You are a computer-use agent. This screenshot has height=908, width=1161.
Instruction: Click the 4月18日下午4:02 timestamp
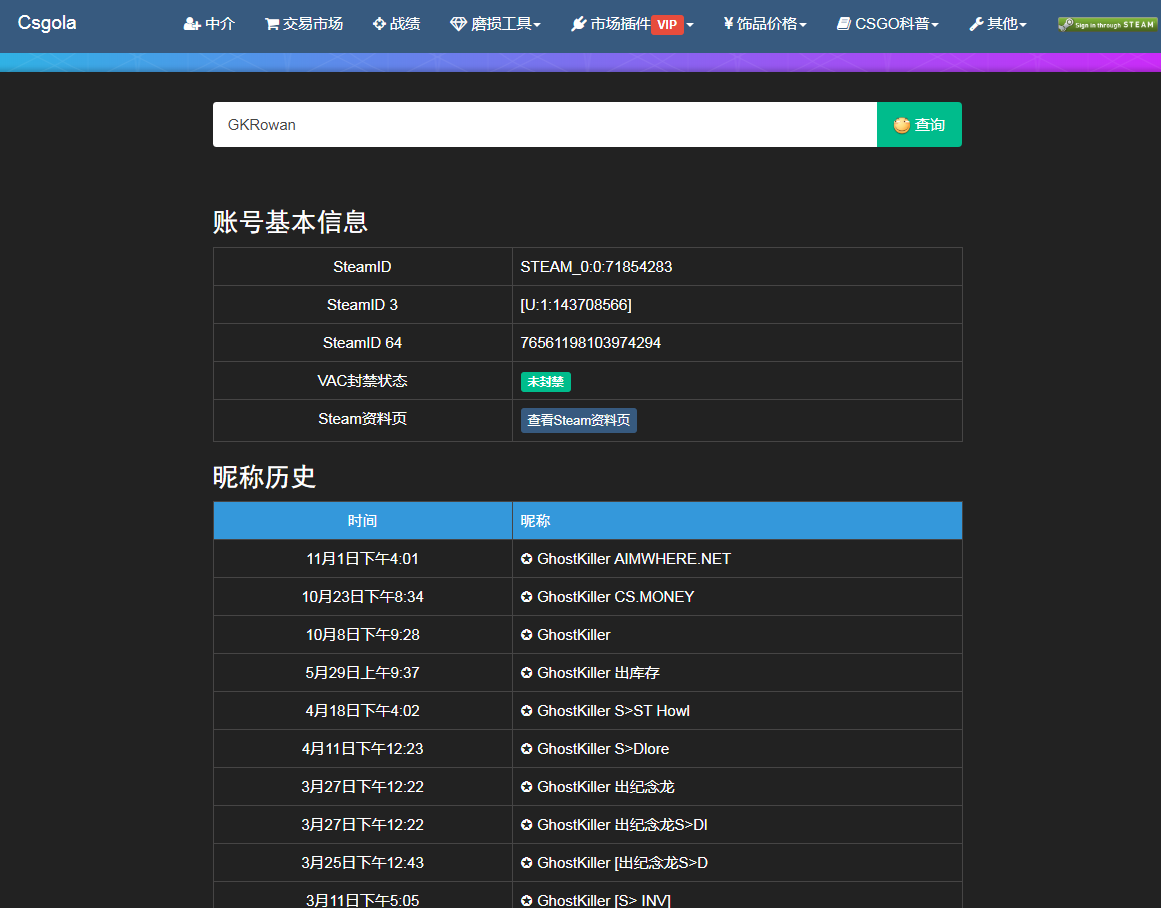363,711
